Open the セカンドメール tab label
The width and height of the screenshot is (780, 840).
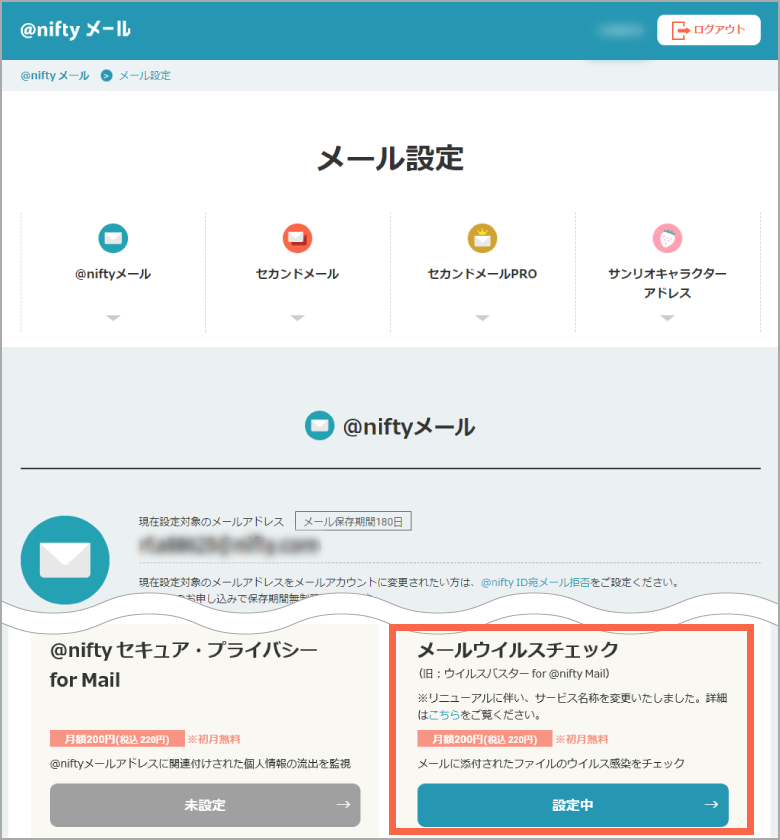(297, 274)
